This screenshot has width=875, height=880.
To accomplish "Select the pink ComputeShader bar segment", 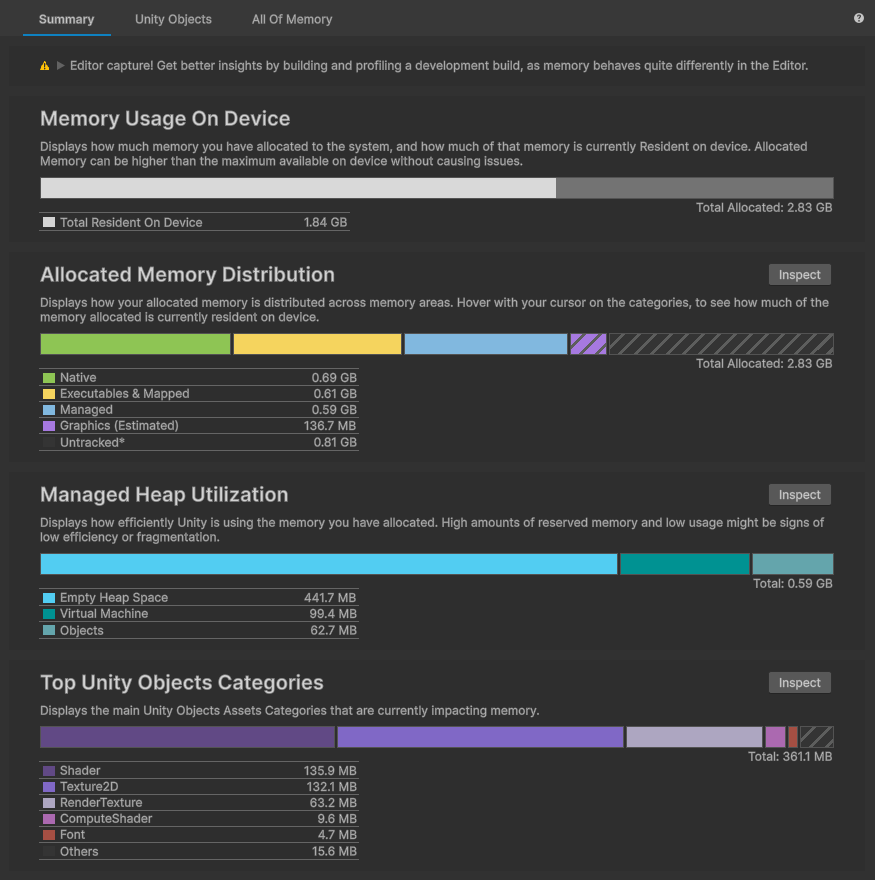I will pyautogui.click(x=775, y=737).
